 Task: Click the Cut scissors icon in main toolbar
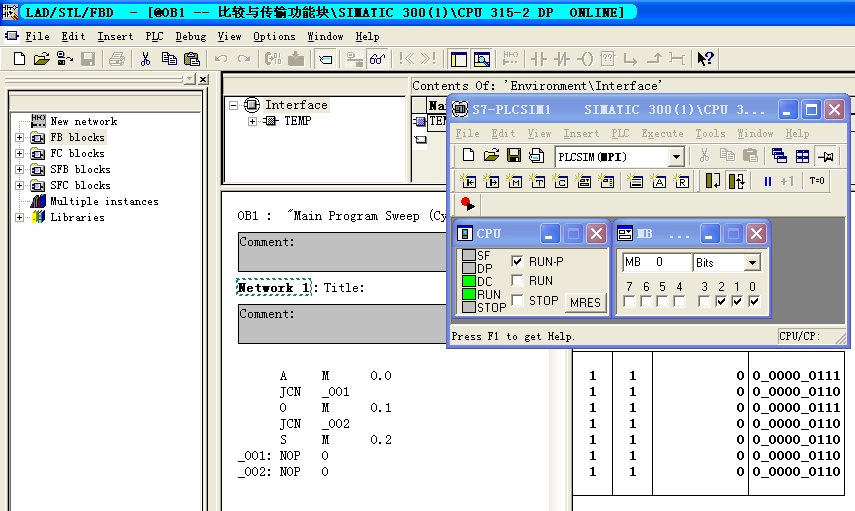pyautogui.click(x=145, y=59)
